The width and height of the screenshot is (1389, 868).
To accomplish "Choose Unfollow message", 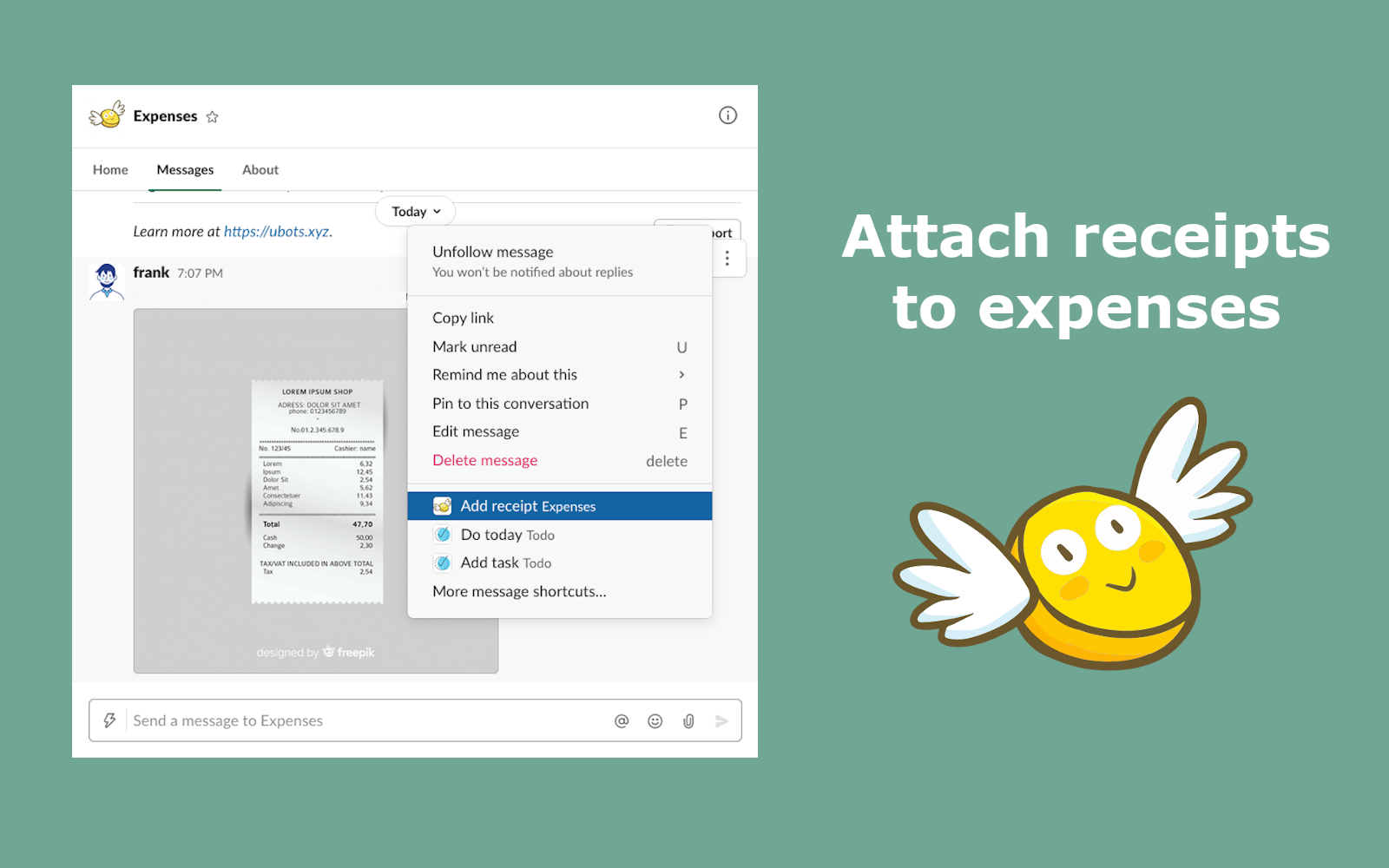I will [560, 261].
